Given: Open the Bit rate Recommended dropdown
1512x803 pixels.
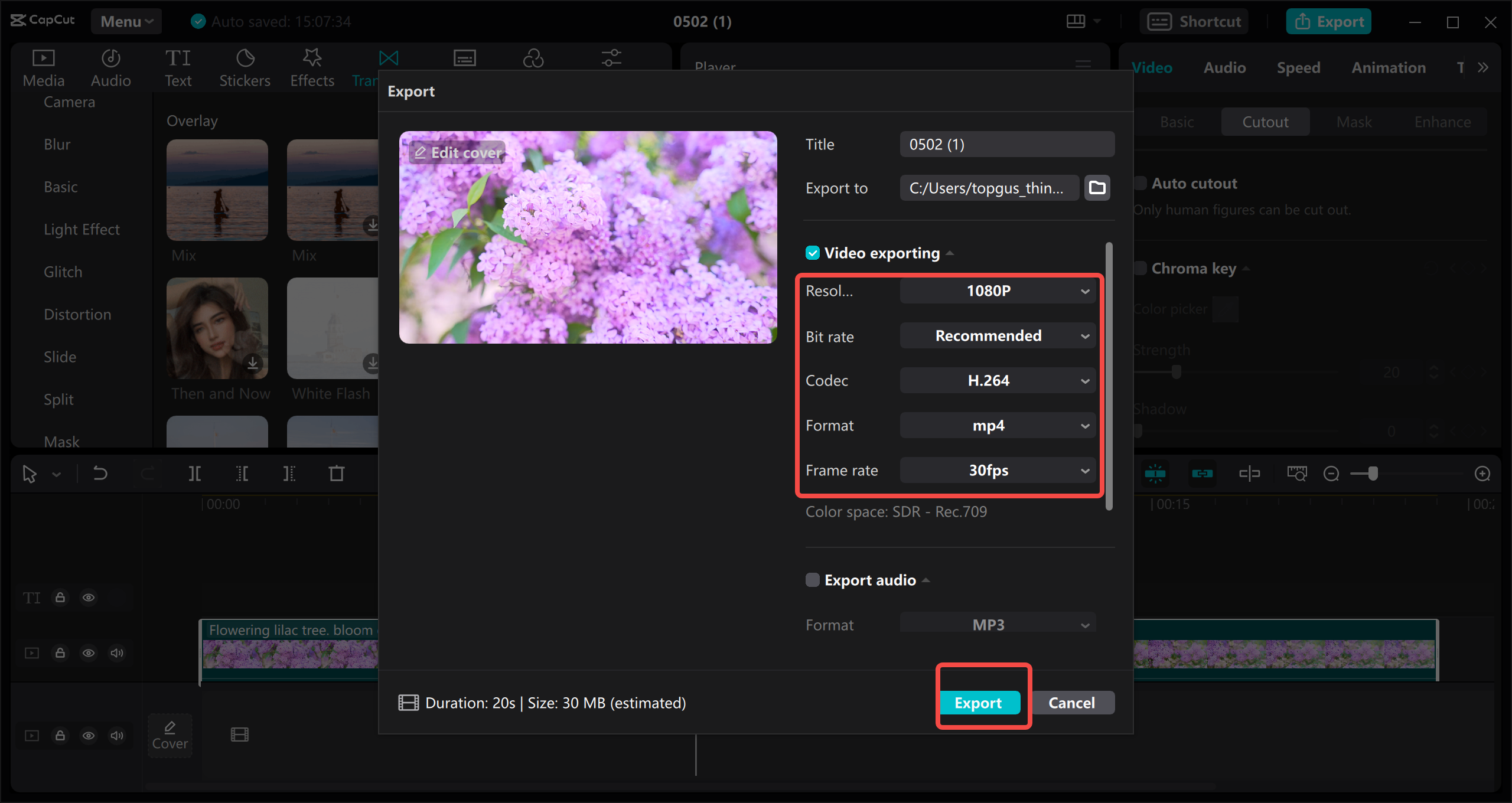Looking at the screenshot, I should click(x=998, y=336).
